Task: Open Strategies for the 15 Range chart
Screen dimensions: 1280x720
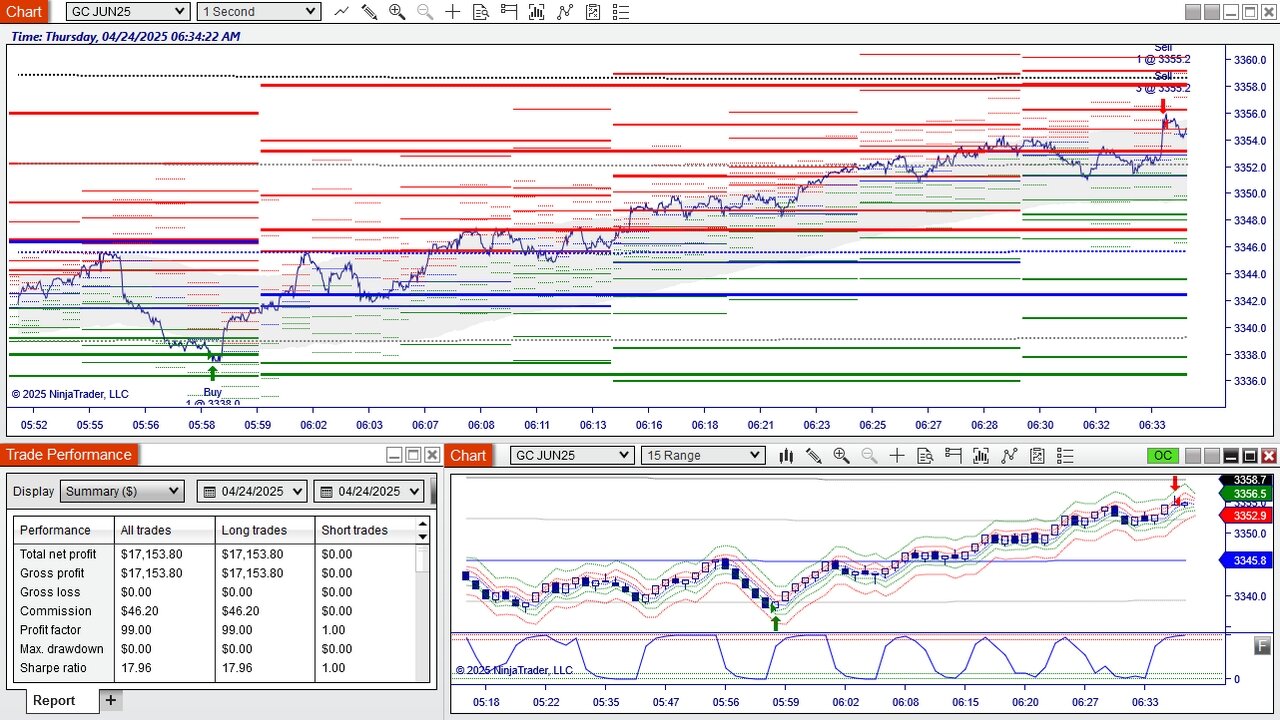Action: pos(1009,456)
